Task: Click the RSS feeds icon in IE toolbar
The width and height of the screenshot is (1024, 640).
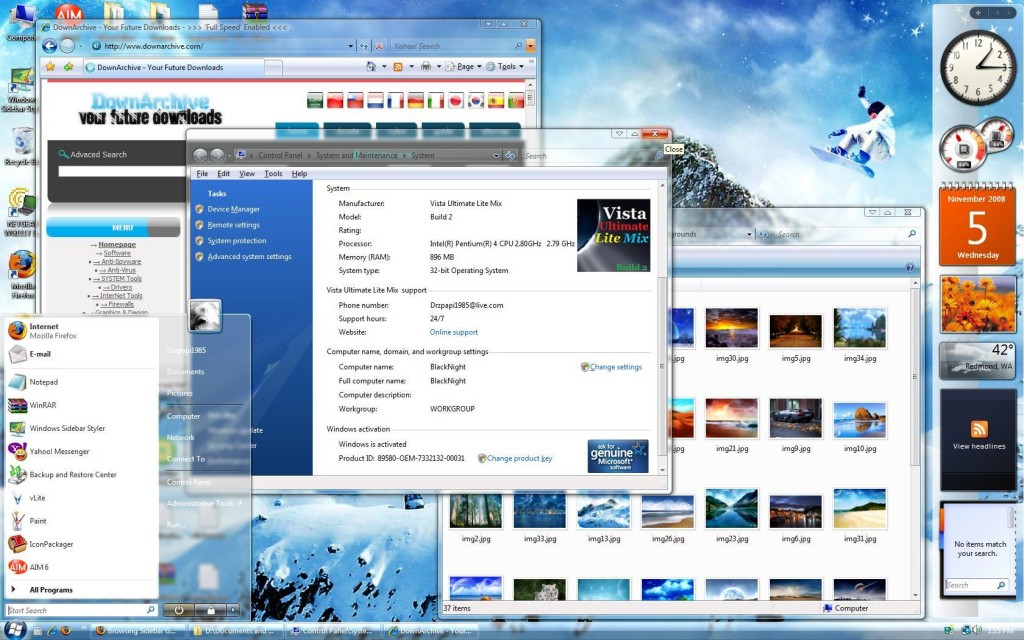Action: click(x=398, y=67)
